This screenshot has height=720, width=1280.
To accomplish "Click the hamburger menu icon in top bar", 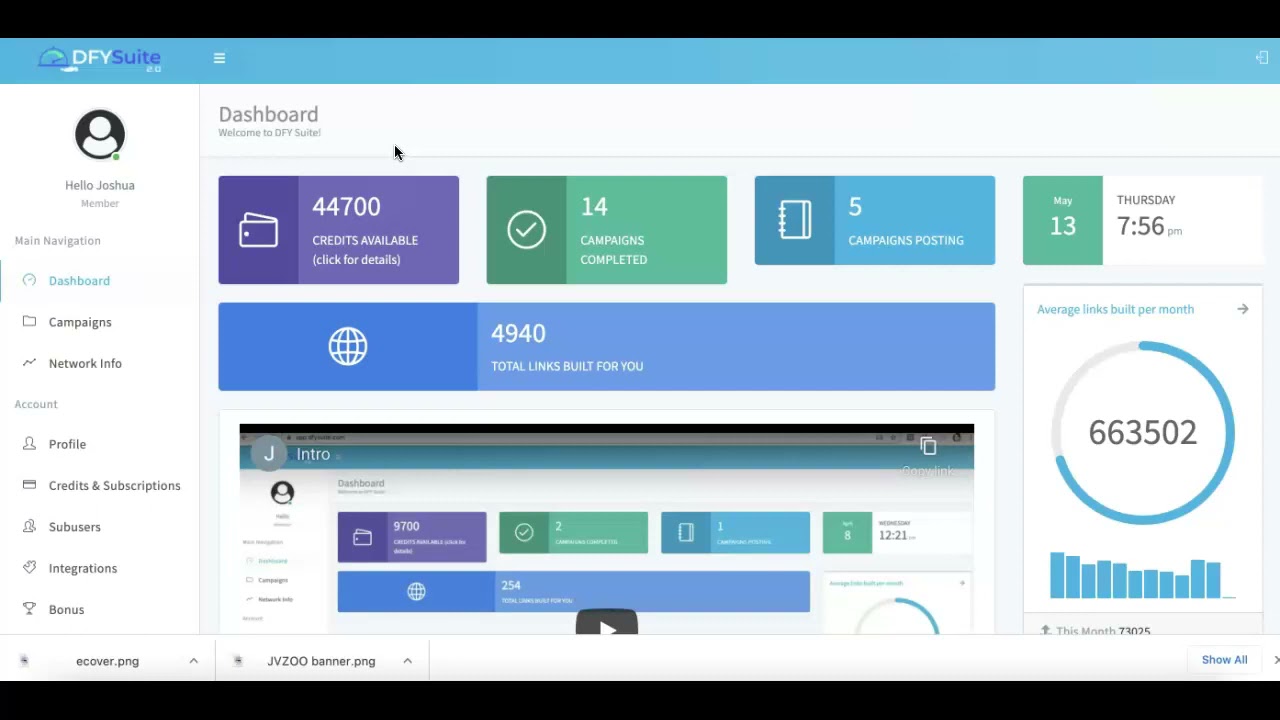I will (219, 58).
